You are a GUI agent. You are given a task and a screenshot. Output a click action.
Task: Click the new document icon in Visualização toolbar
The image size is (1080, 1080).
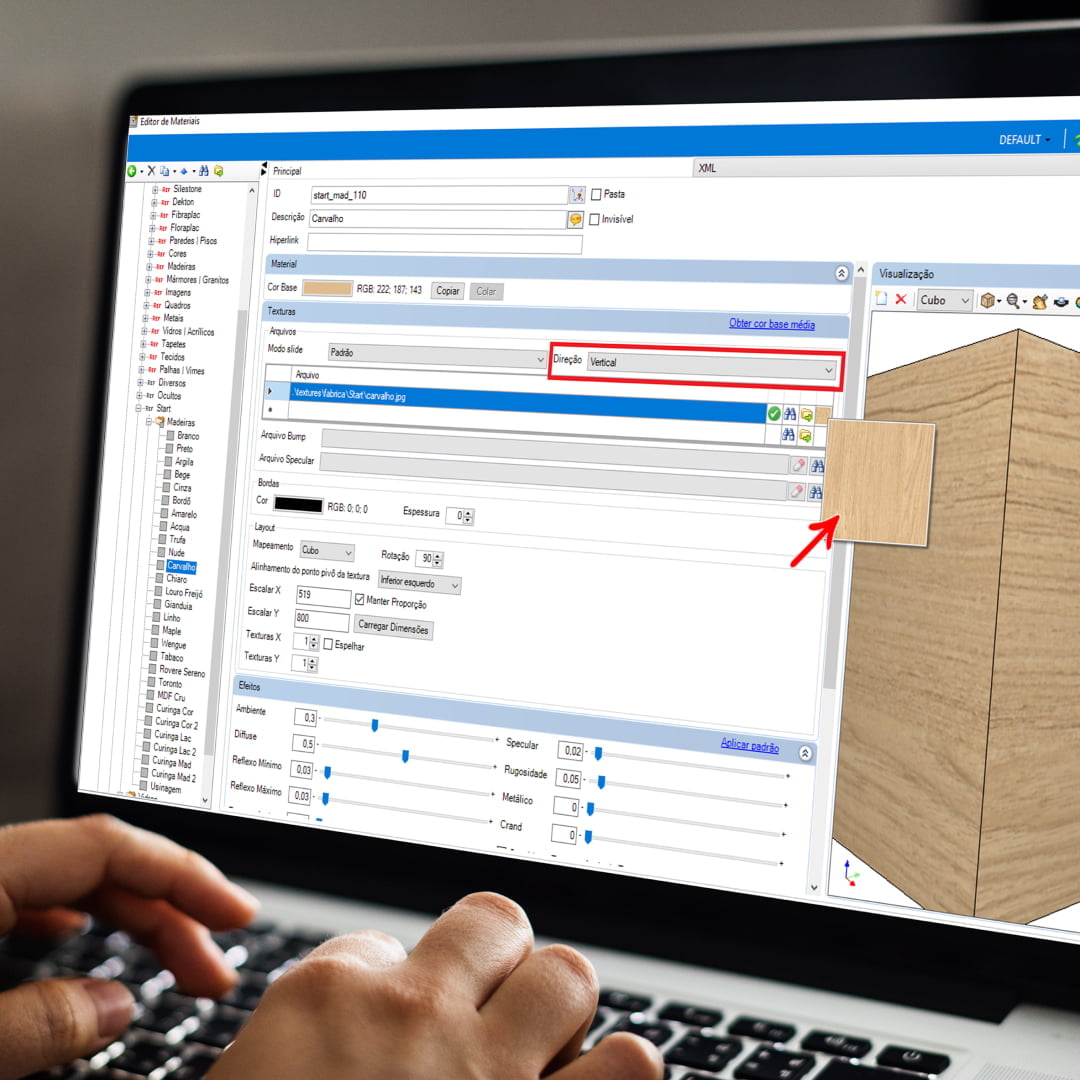pyautogui.click(x=881, y=298)
